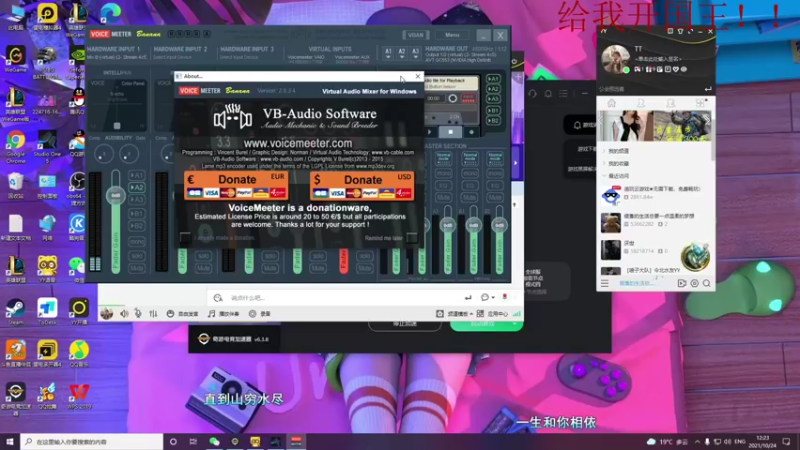Image resolution: width=800 pixels, height=450 pixels.
Task: Open the A3 hardware out dropdown
Action: pyautogui.click(x=415, y=53)
